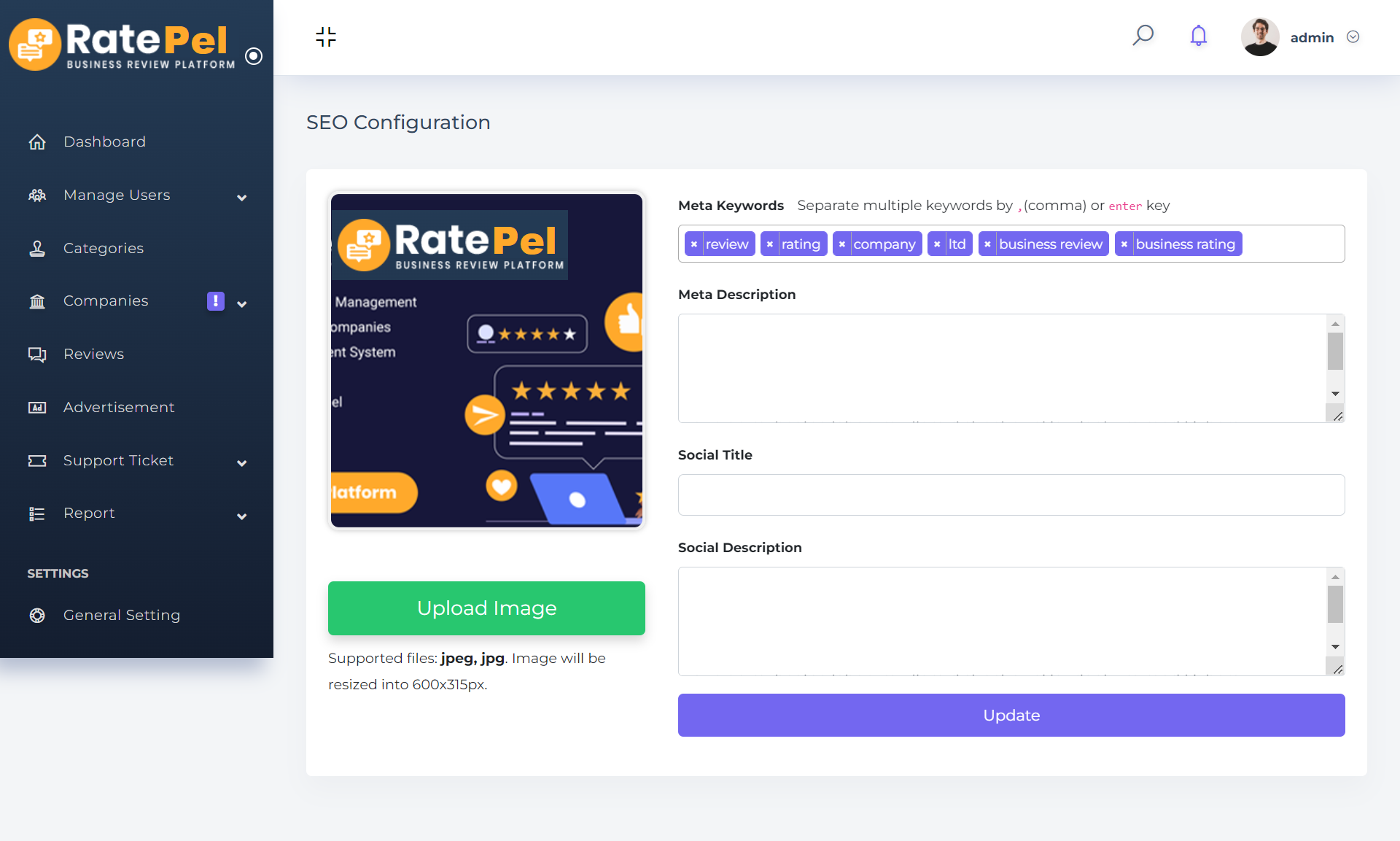Screen dimensions: 1400x841
Task: Remove the 'rating' keyword tag
Action: [x=770, y=244]
